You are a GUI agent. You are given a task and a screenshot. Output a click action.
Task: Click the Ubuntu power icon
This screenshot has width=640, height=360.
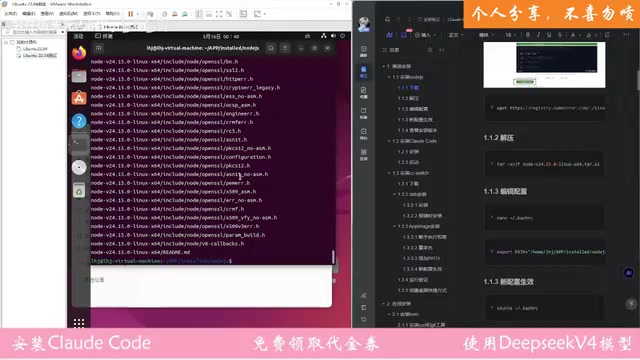(342, 36)
